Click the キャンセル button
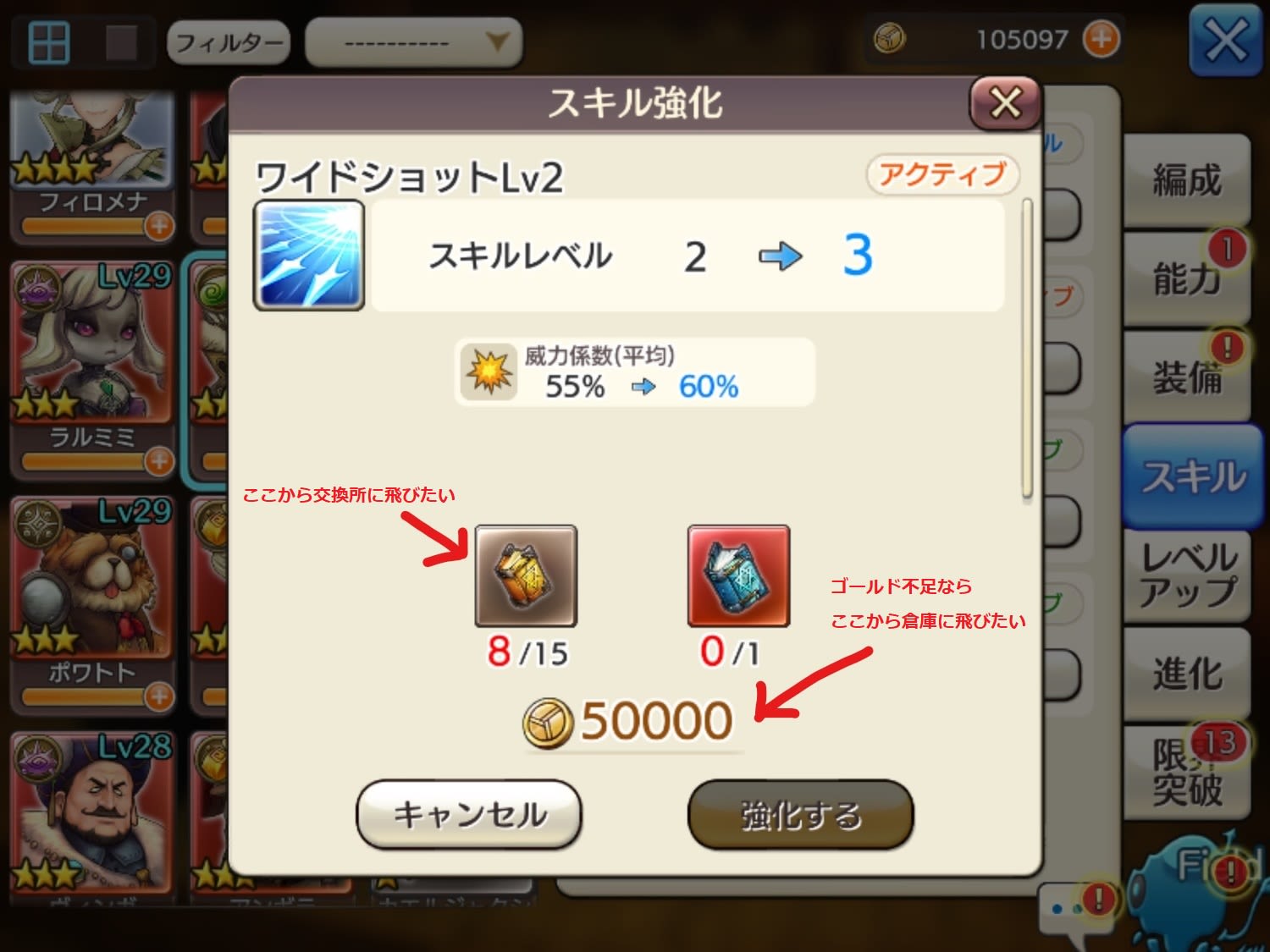Viewport: 1270px width, 952px height. coord(469,814)
